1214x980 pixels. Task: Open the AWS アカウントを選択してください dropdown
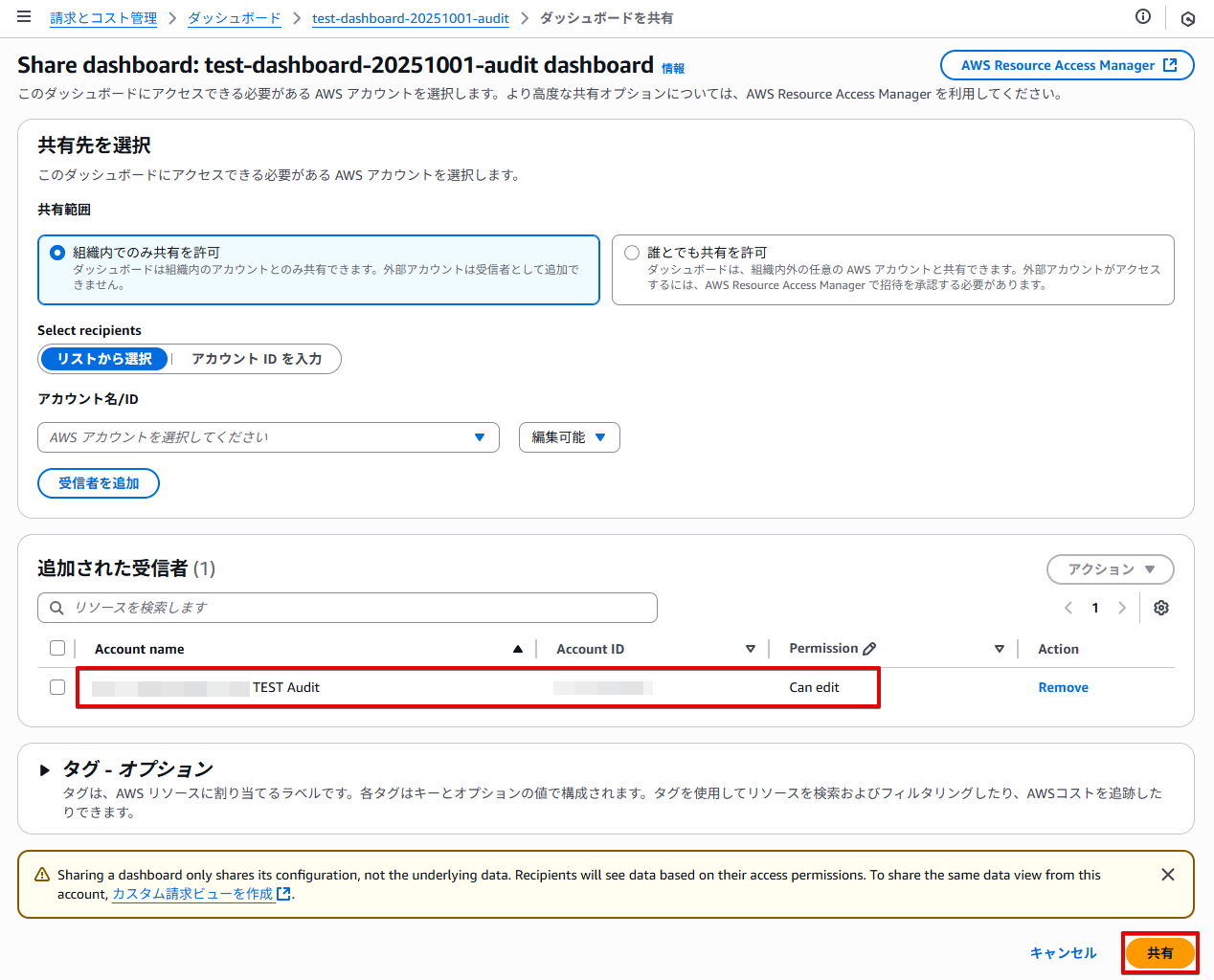tap(268, 437)
